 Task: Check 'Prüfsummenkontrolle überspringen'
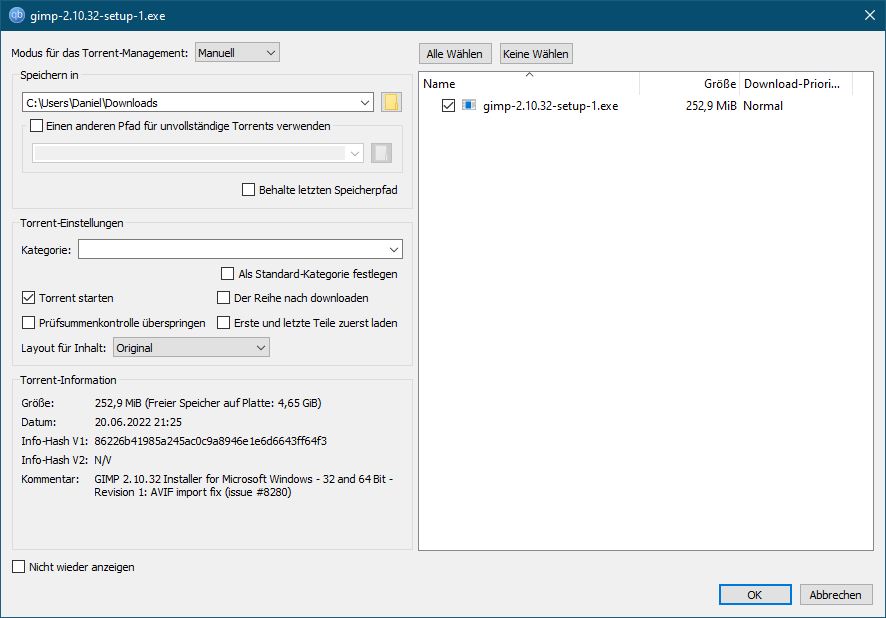tap(28, 323)
